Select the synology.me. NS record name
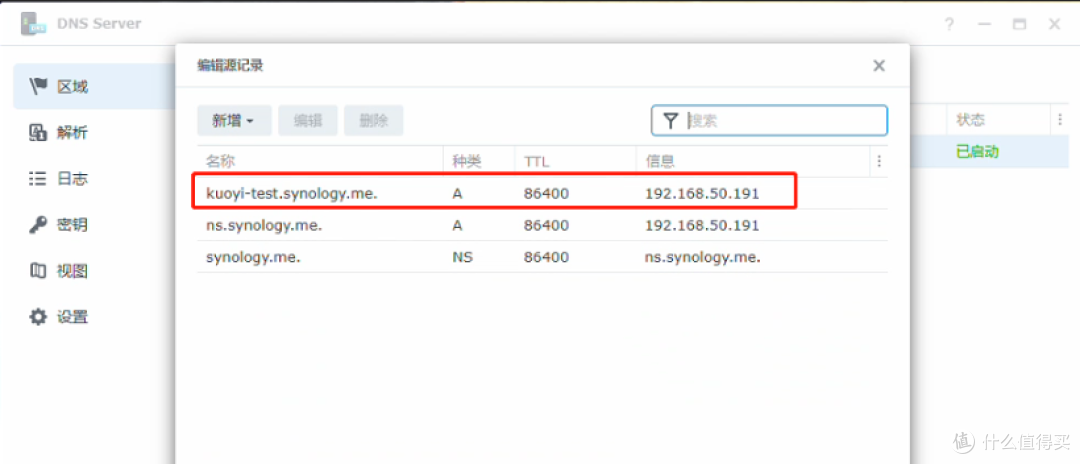 coord(253,257)
